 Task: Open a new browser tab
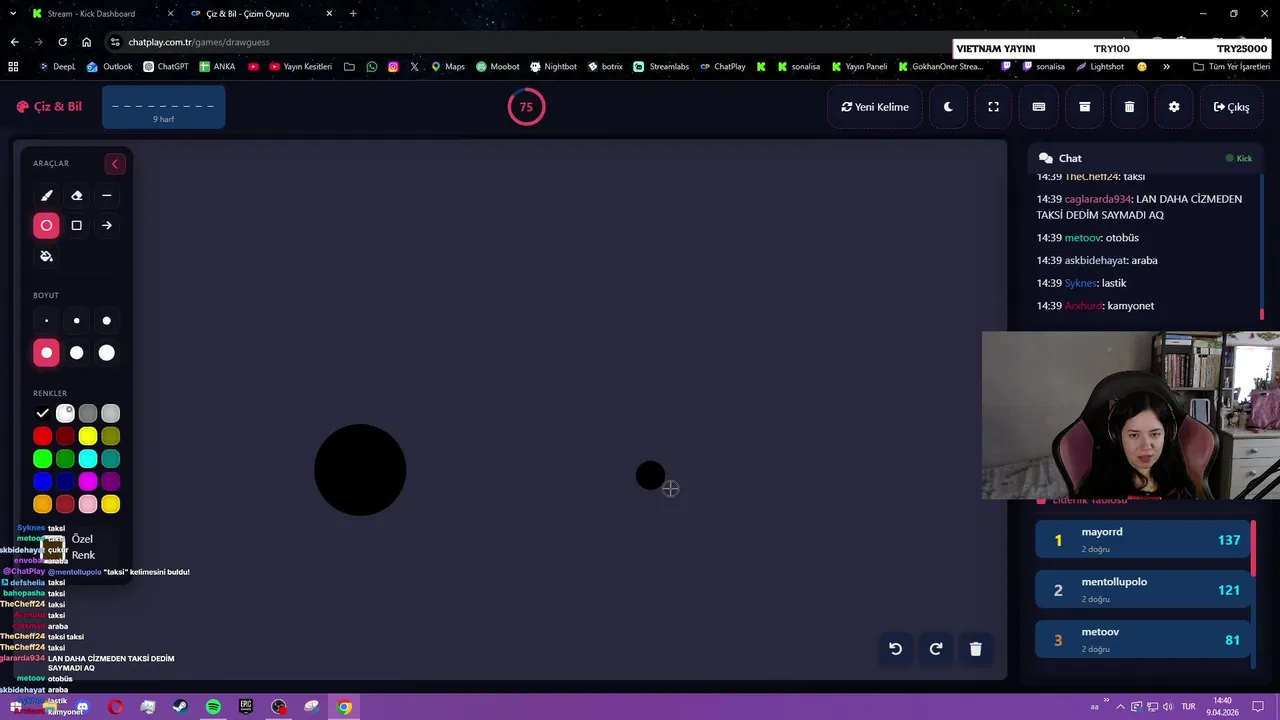click(x=353, y=14)
